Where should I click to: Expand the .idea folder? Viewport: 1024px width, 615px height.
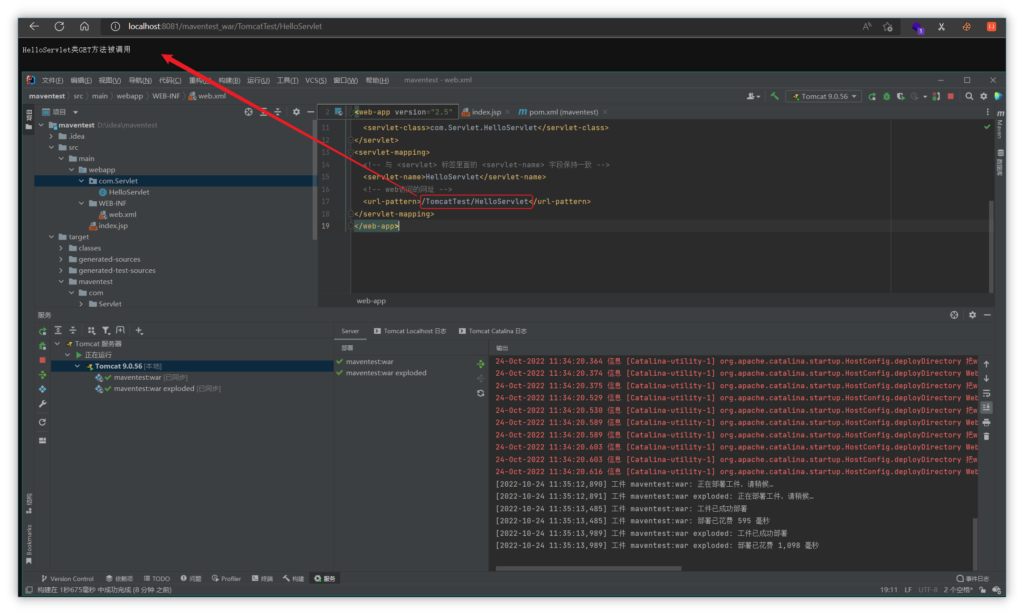(x=52, y=136)
